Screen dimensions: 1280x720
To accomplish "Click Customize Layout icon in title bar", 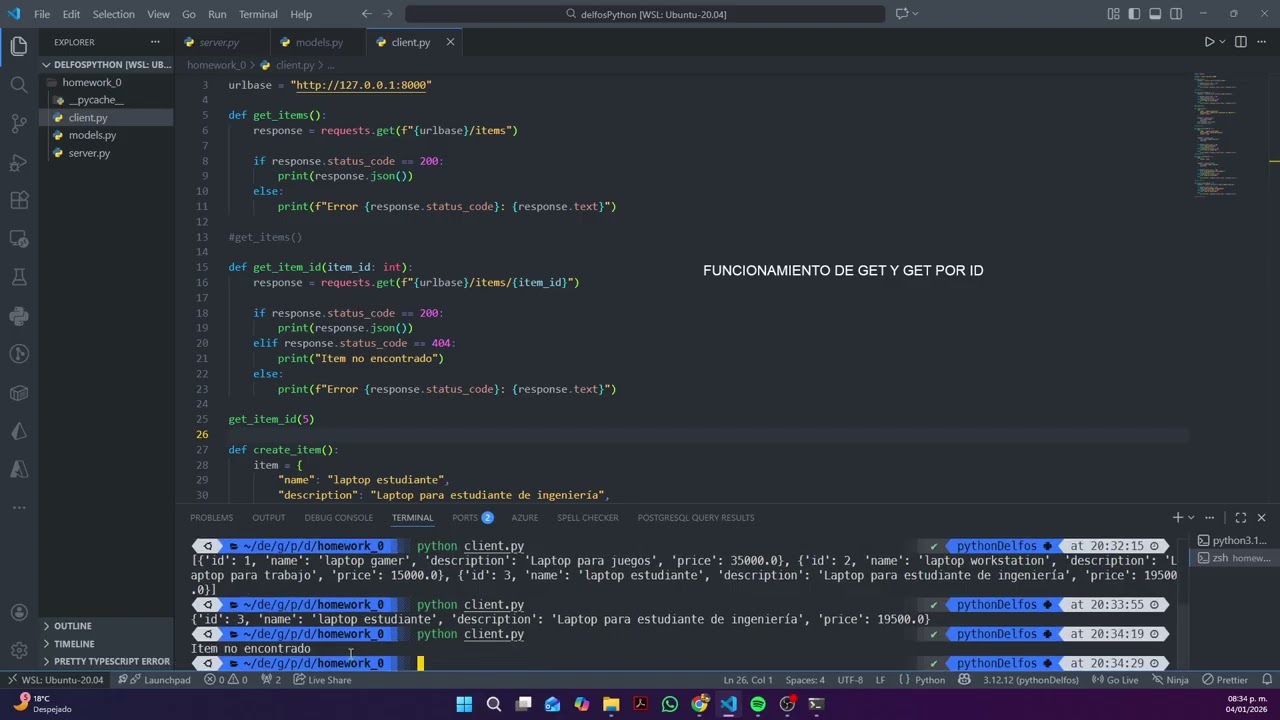I will coord(1114,14).
